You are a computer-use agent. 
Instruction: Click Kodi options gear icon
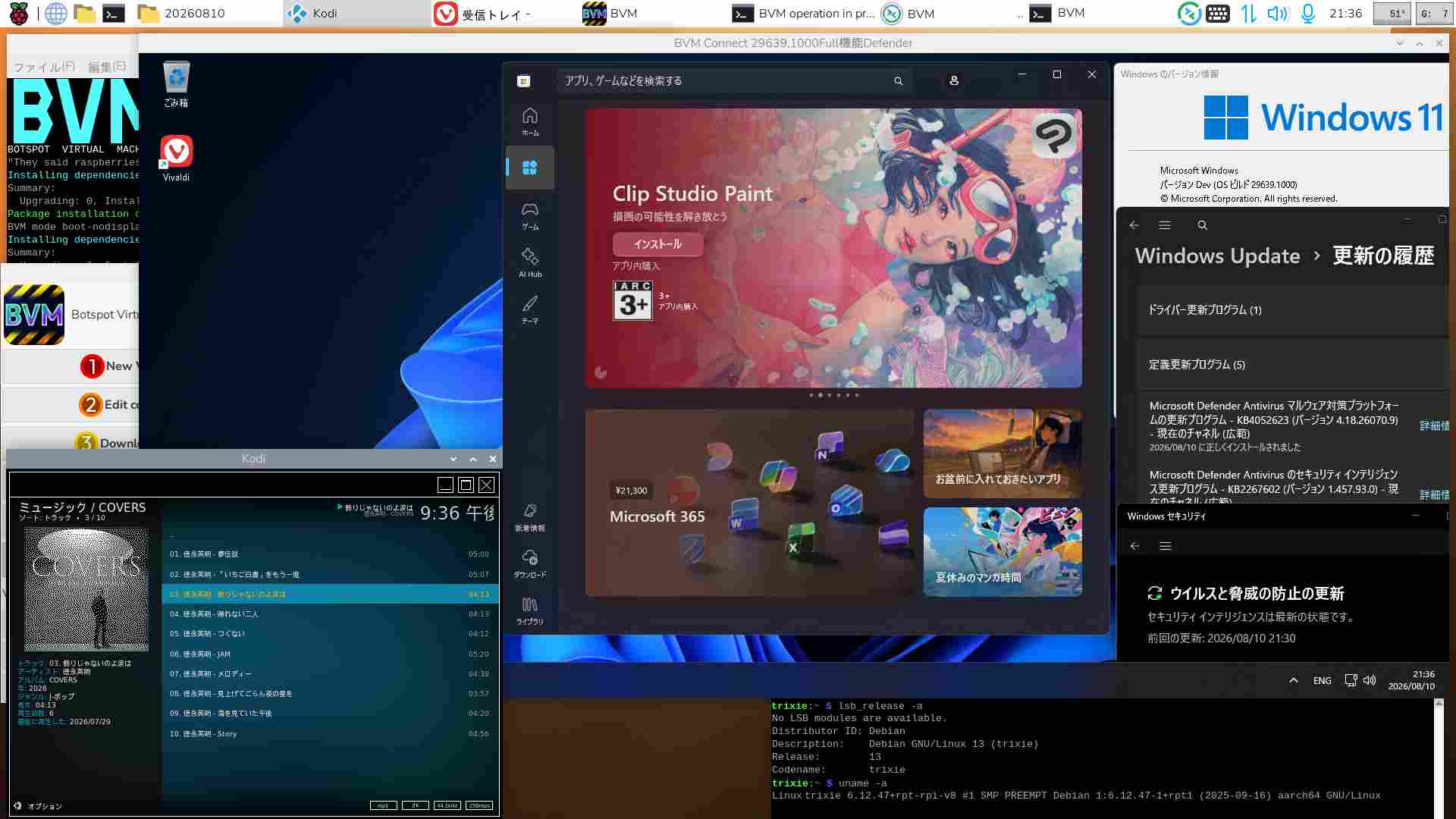point(17,805)
